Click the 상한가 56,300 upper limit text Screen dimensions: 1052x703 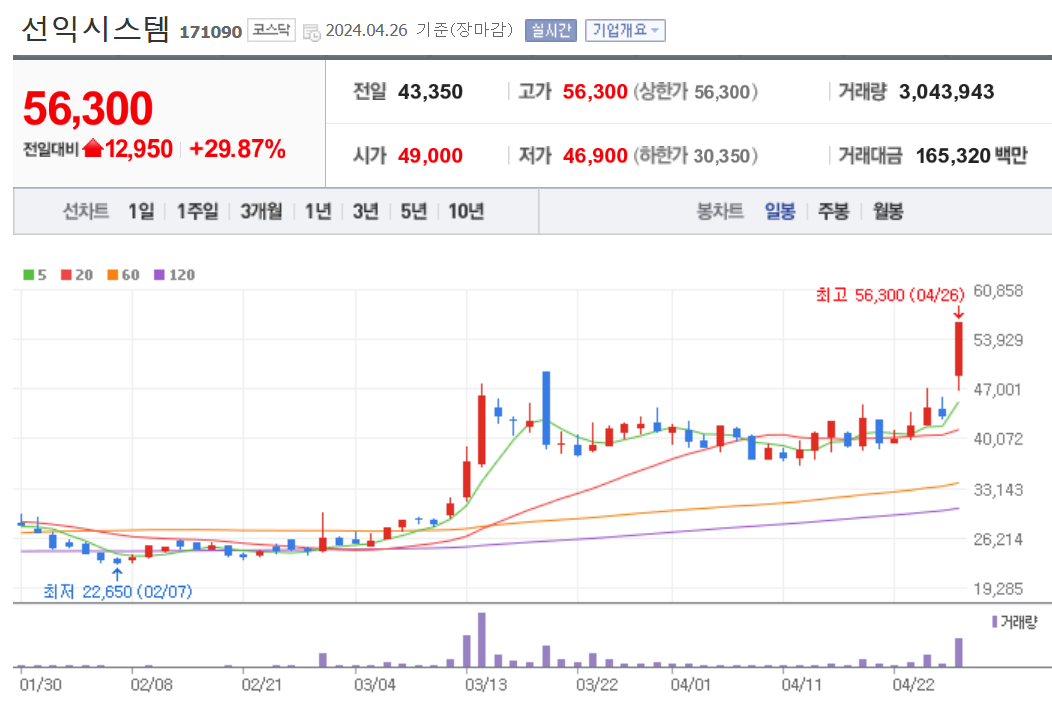click(696, 91)
